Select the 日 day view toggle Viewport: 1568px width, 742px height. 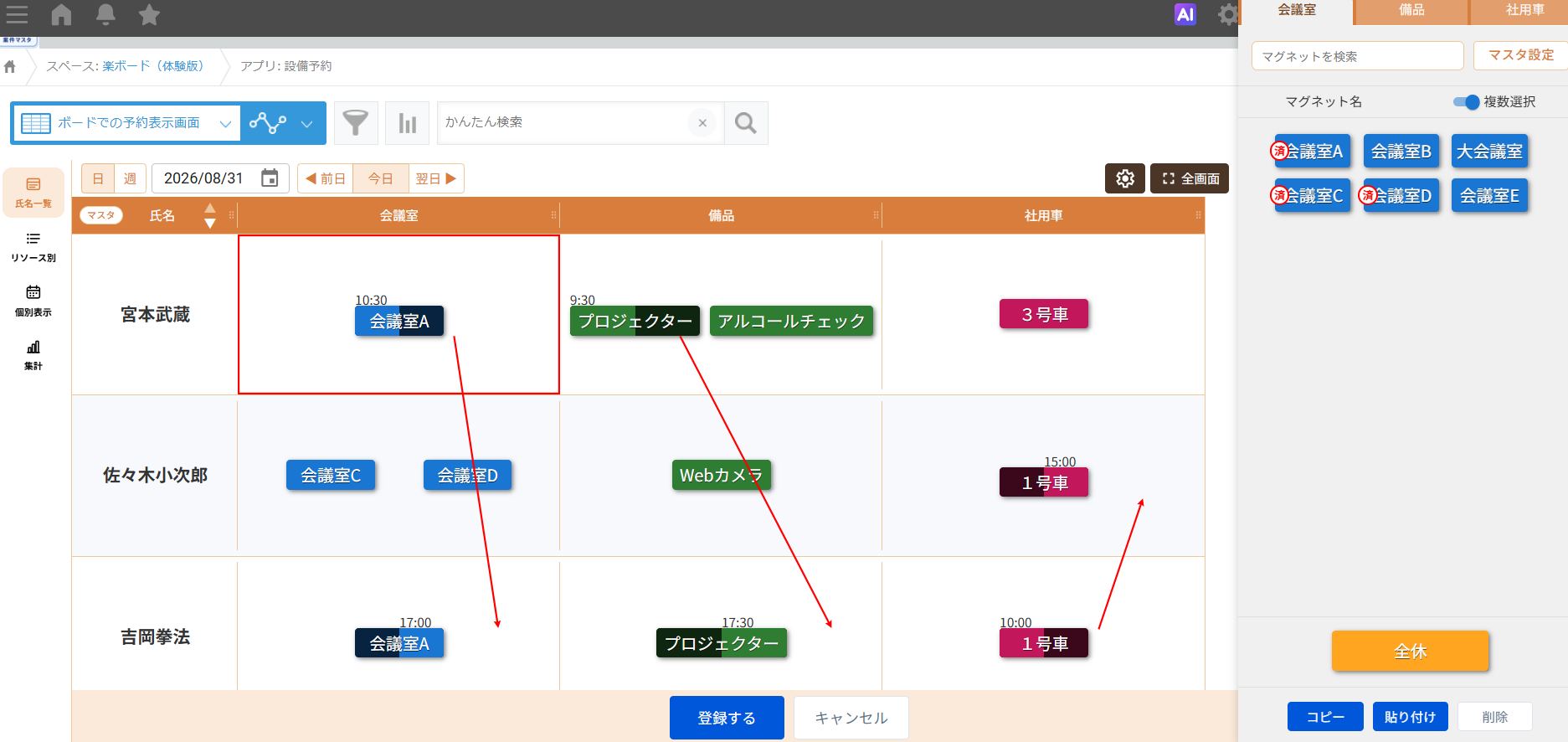(98, 178)
